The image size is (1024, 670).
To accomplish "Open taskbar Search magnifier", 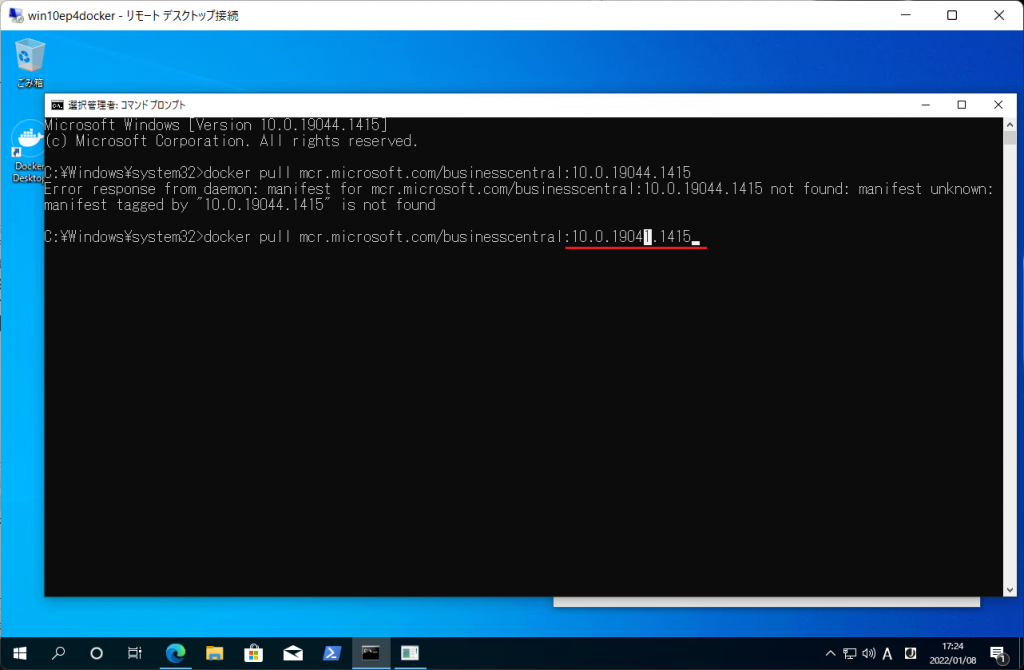I will point(58,653).
